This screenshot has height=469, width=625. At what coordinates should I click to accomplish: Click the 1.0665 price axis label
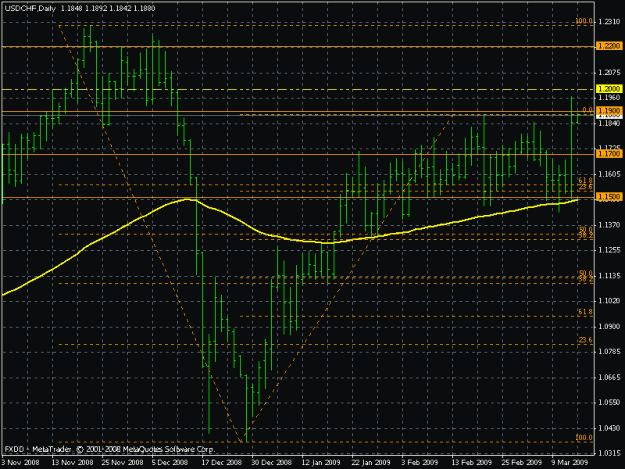click(x=609, y=377)
